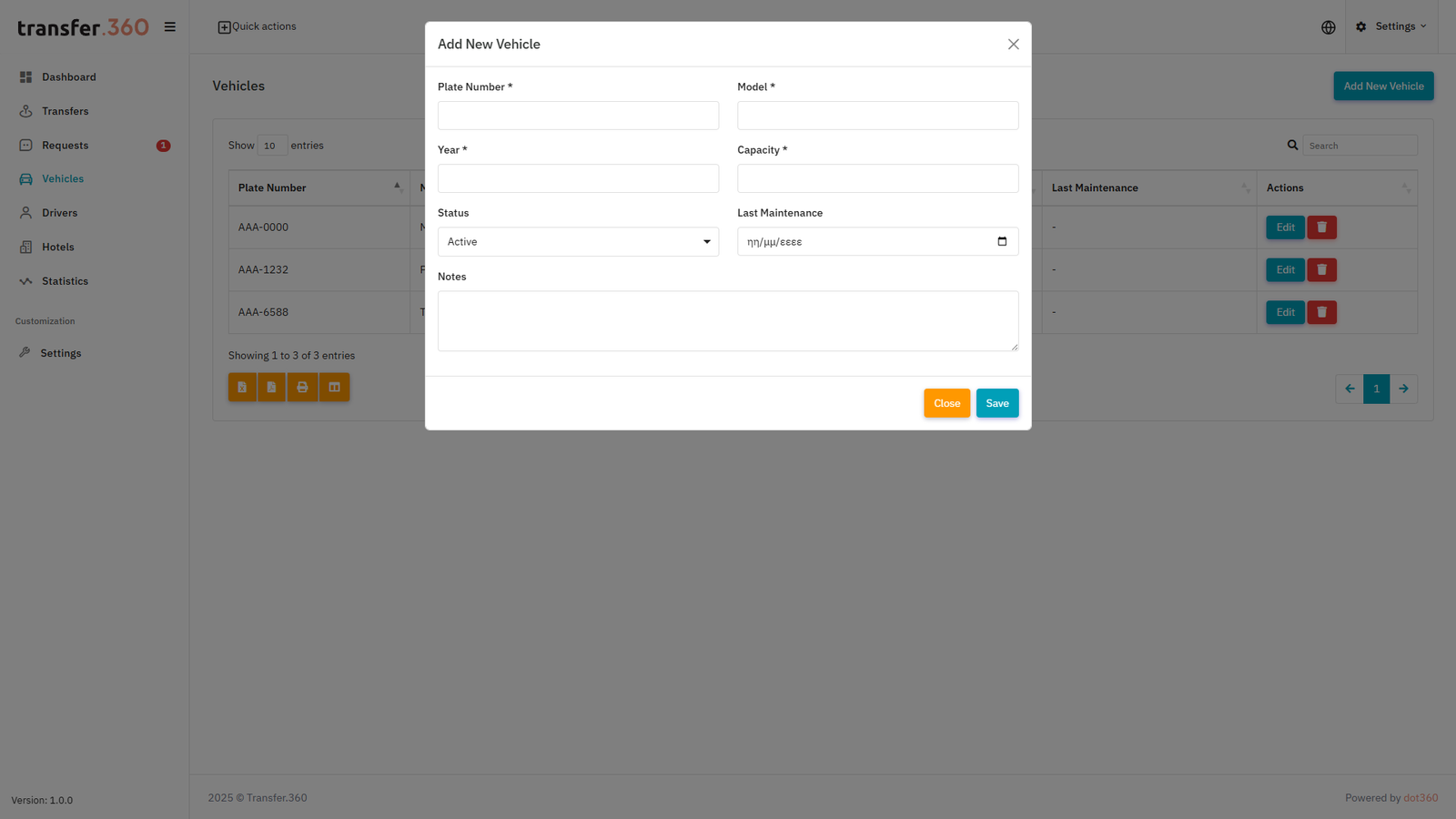The height and width of the screenshot is (819, 1456).
Task: Open the Status dropdown in the modal
Action: click(x=578, y=241)
